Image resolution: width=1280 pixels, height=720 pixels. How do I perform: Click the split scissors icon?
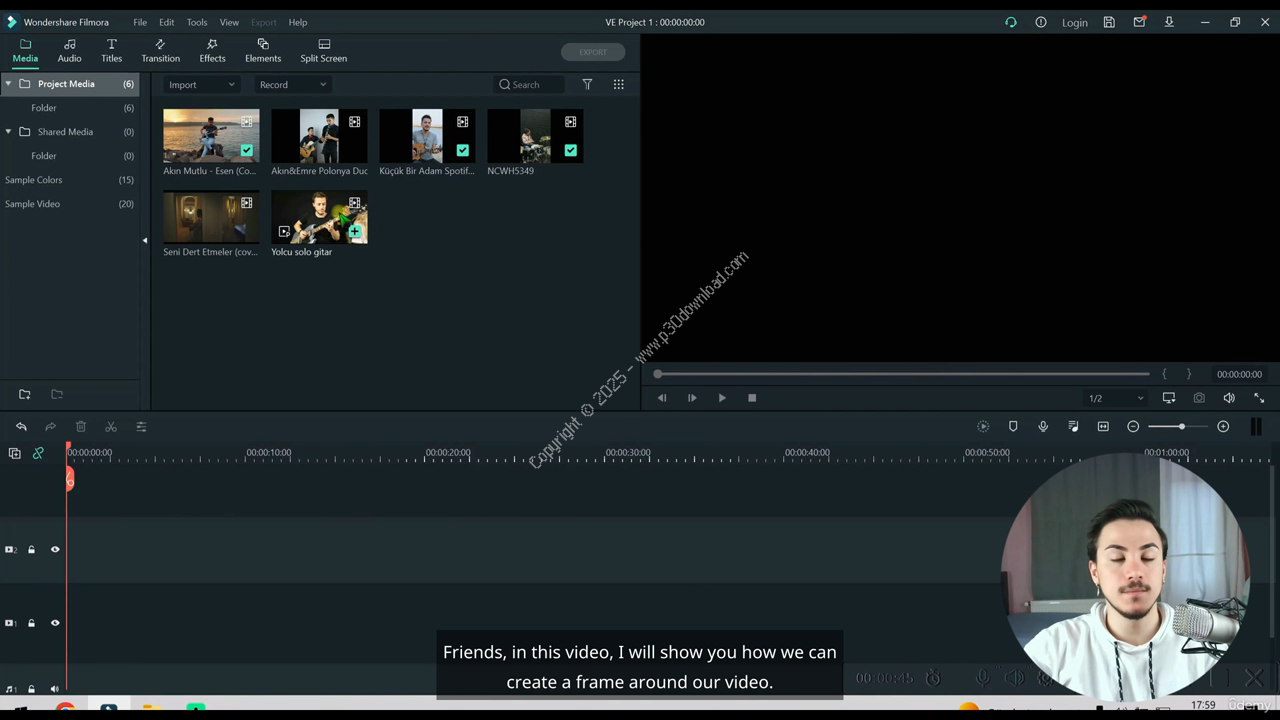111,427
